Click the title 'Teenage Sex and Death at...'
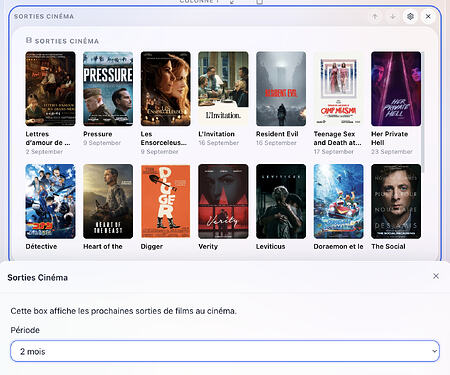Viewport: 450px width, 375px height. click(x=337, y=138)
